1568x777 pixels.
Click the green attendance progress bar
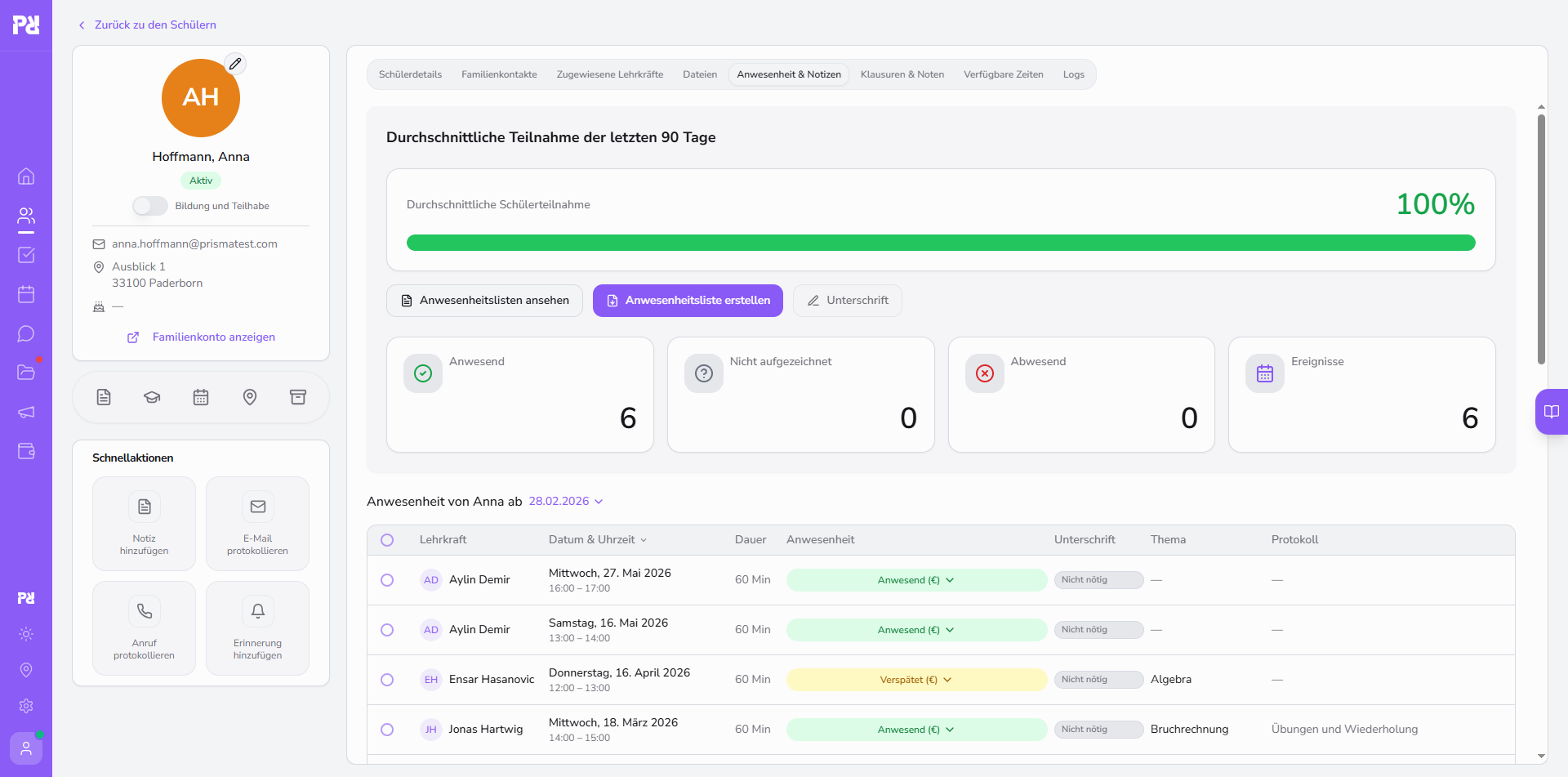point(941,243)
